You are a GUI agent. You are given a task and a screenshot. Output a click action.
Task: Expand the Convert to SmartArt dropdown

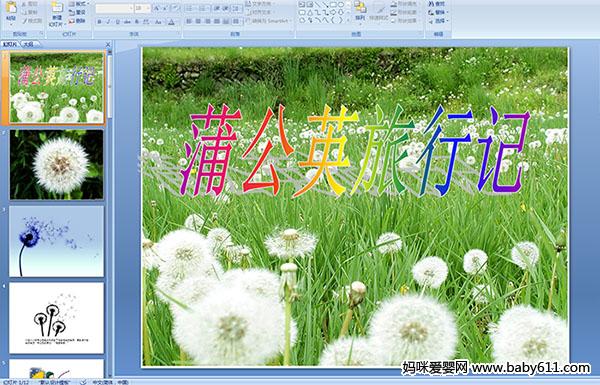click(291, 21)
